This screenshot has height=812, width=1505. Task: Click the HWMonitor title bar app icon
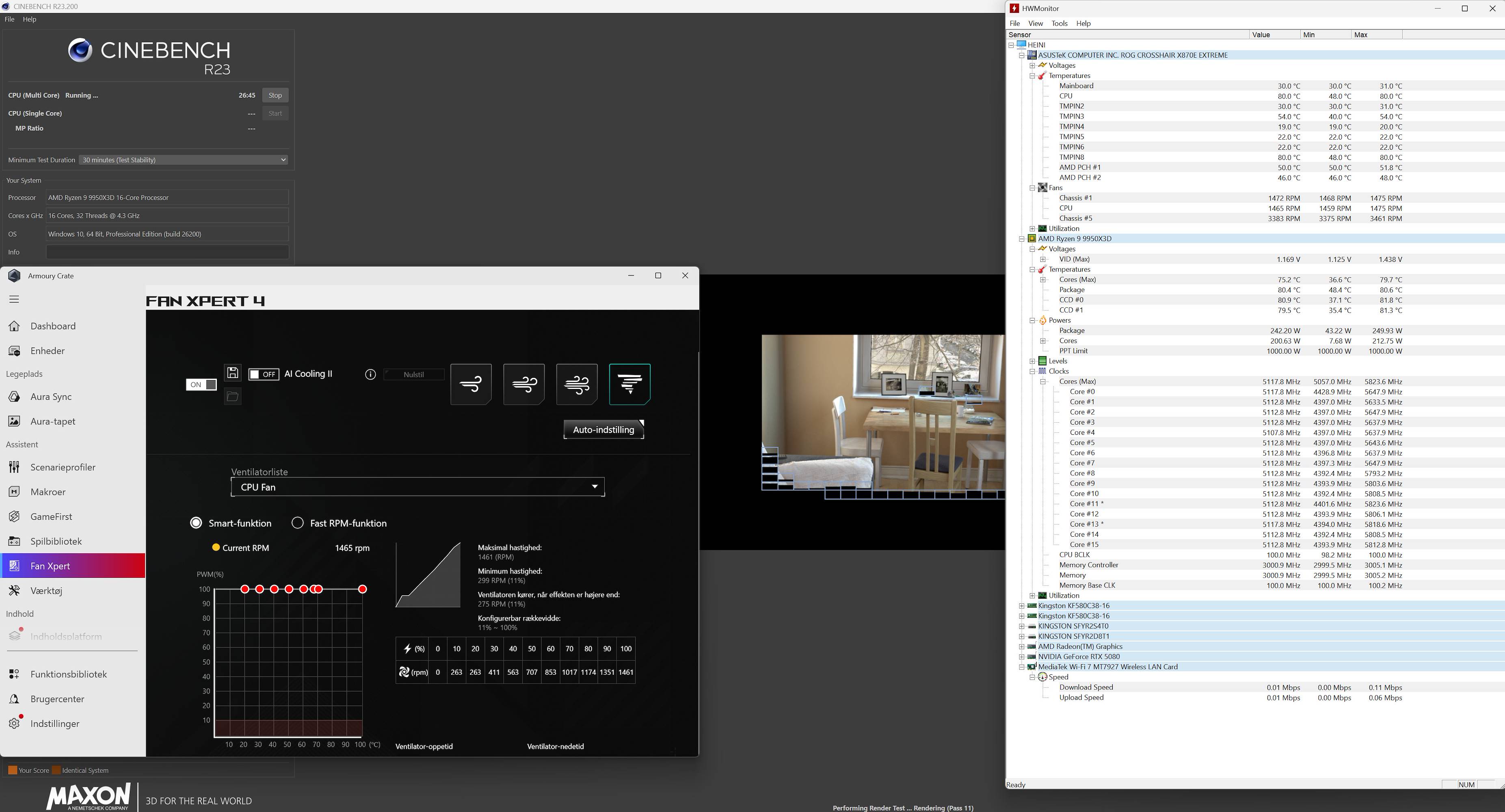[x=1015, y=8]
